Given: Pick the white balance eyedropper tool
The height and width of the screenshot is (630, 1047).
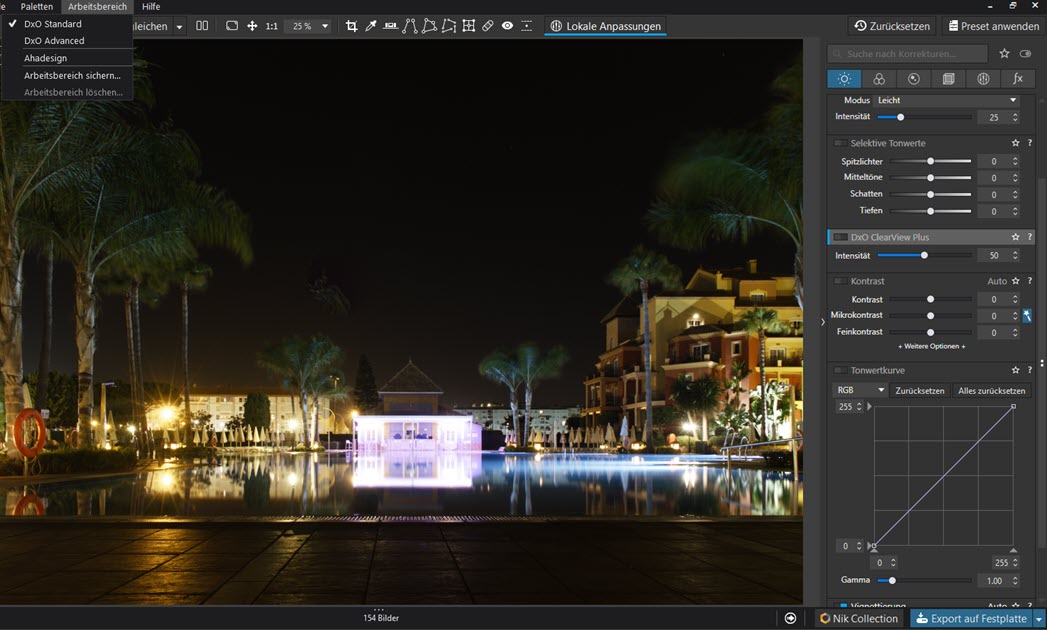Looking at the screenshot, I should 371,26.
